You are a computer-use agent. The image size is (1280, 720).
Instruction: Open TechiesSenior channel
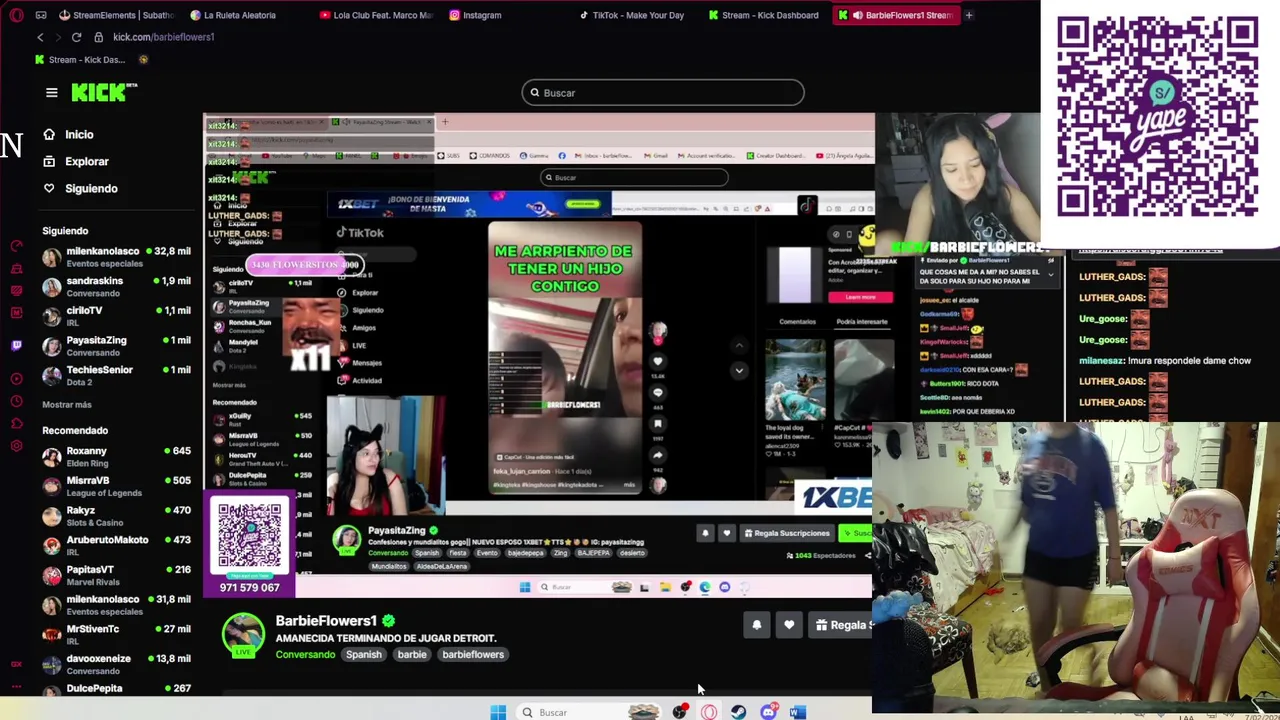(116, 376)
